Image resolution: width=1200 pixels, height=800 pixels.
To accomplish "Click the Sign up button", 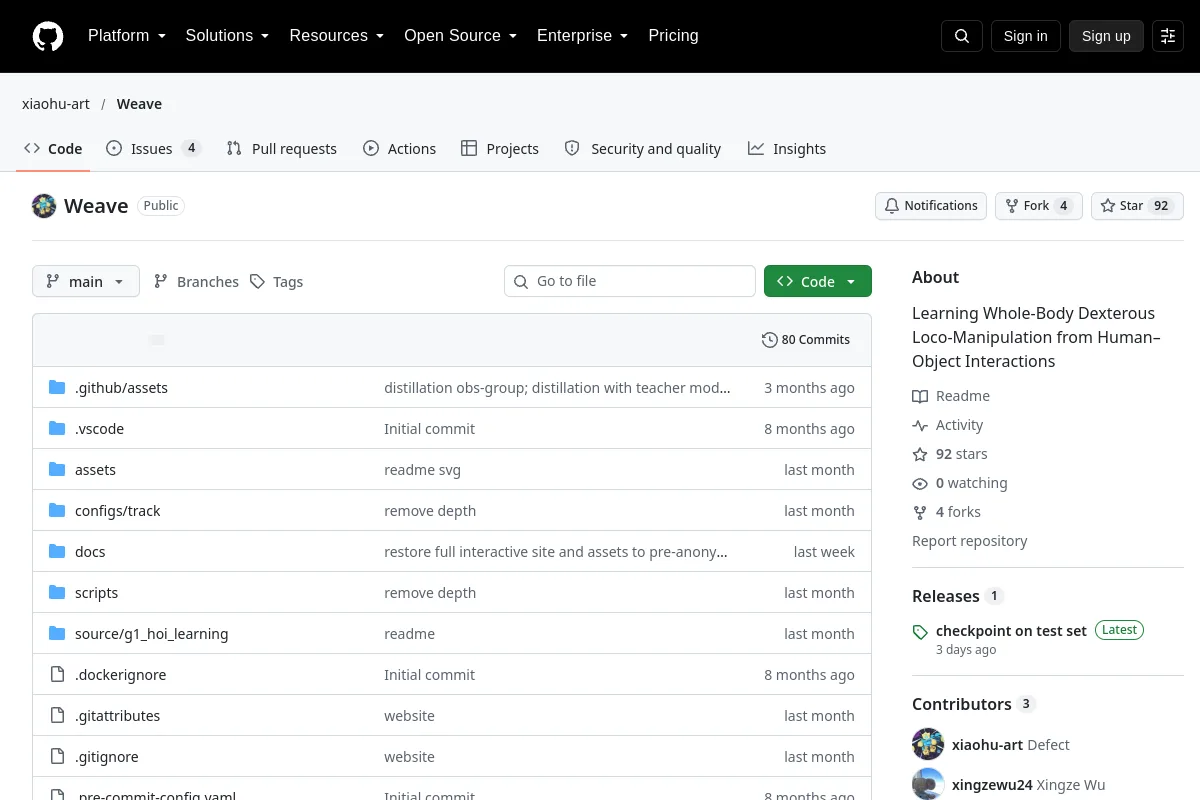I will coord(1106,36).
